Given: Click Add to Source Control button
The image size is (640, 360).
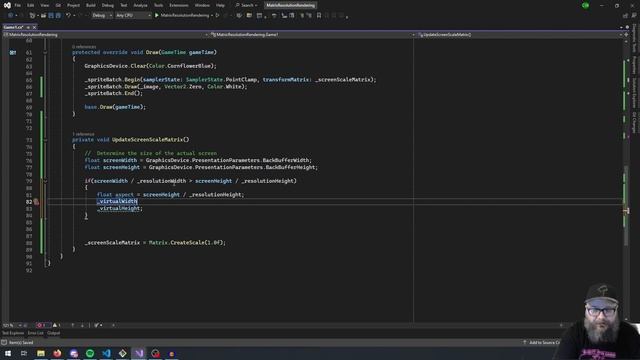Looking at the screenshot, I should (541, 342).
